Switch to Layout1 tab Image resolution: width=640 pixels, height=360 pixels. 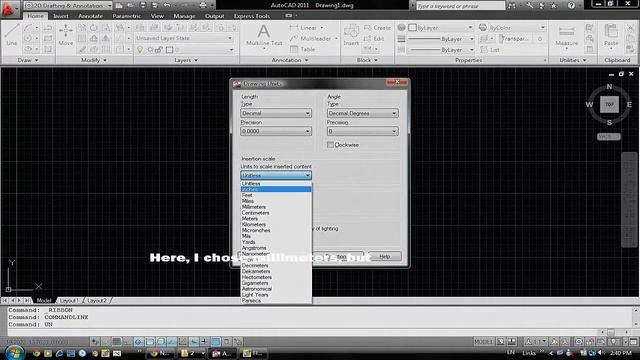tap(69, 300)
